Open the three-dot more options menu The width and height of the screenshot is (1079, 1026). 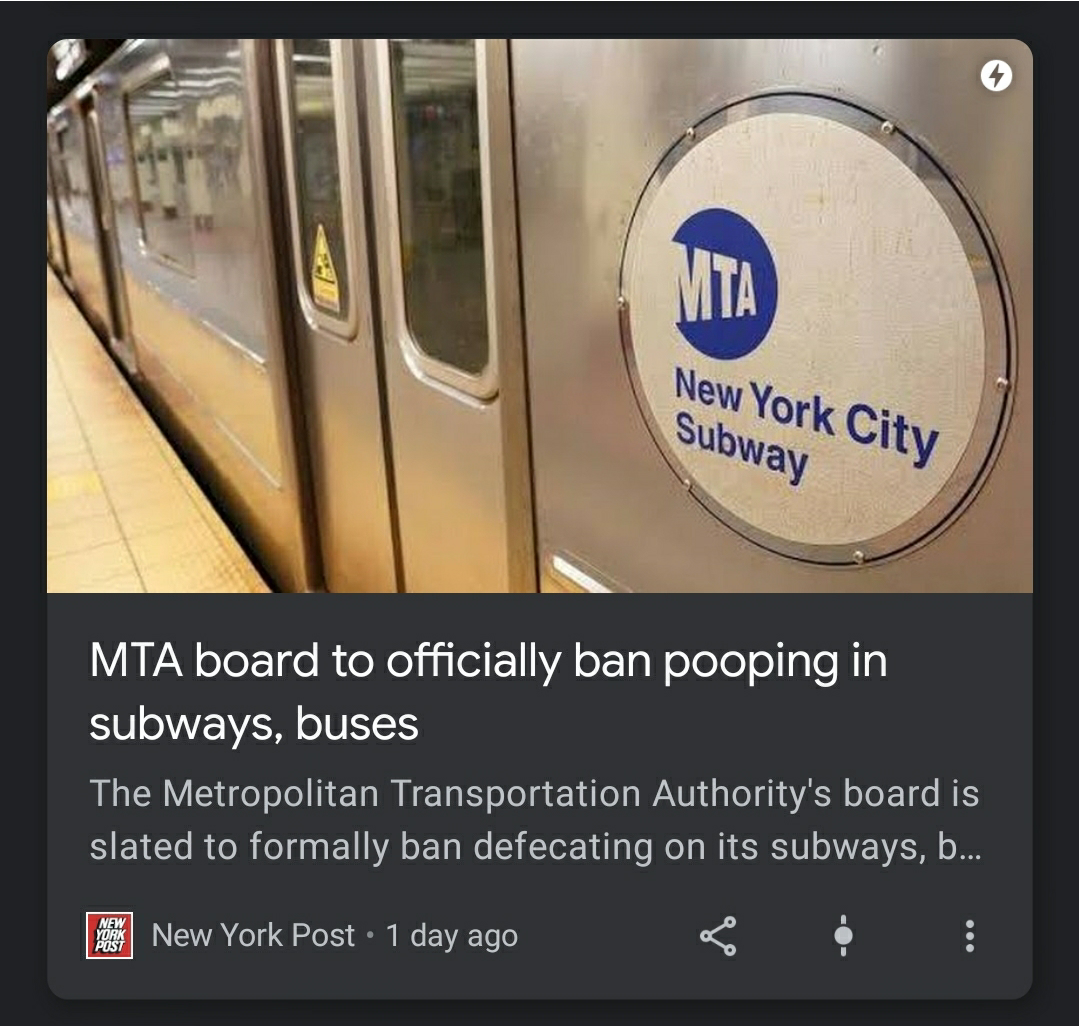tap(969, 936)
